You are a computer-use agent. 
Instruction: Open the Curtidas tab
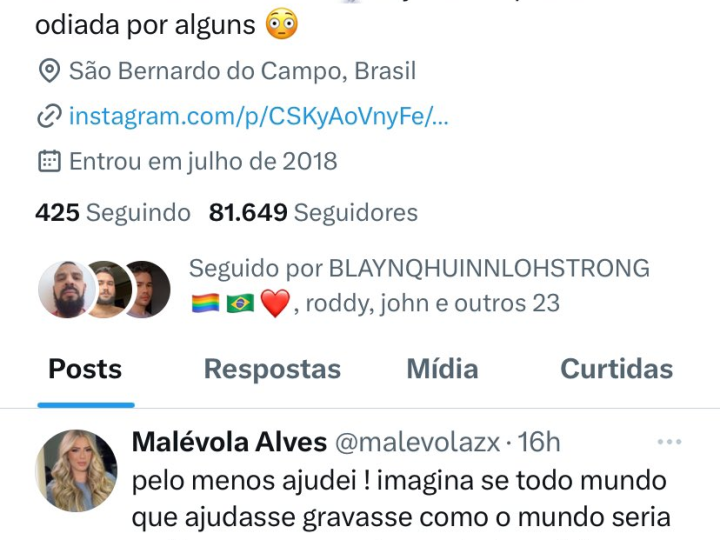tap(617, 369)
